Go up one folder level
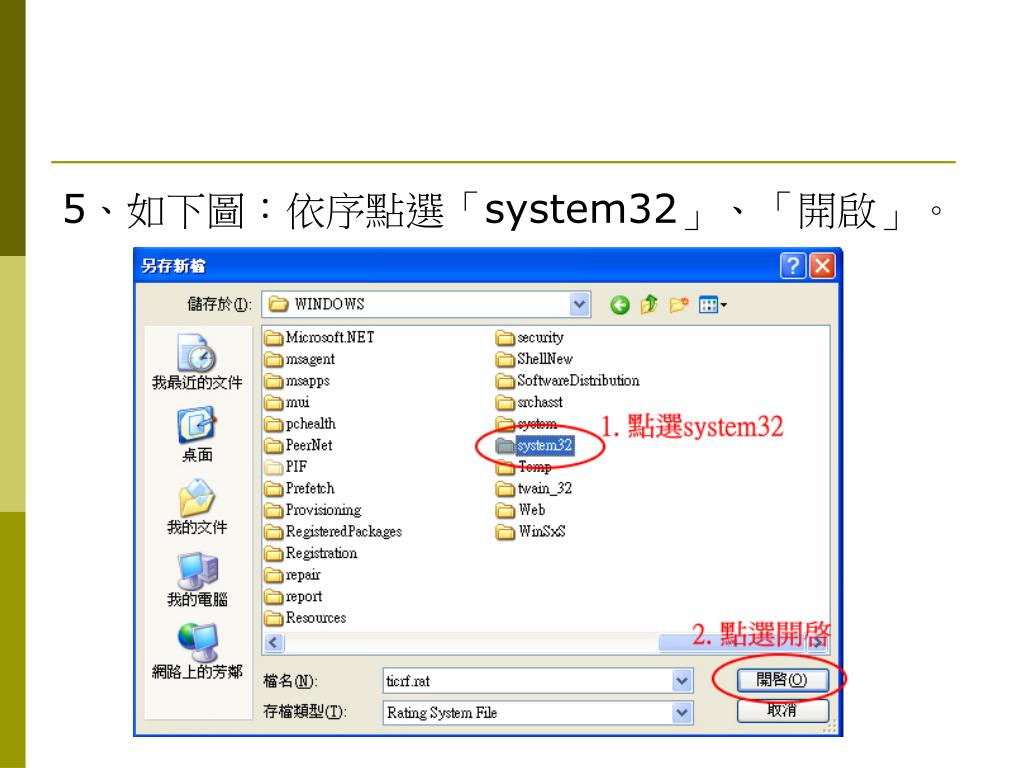 coord(649,304)
